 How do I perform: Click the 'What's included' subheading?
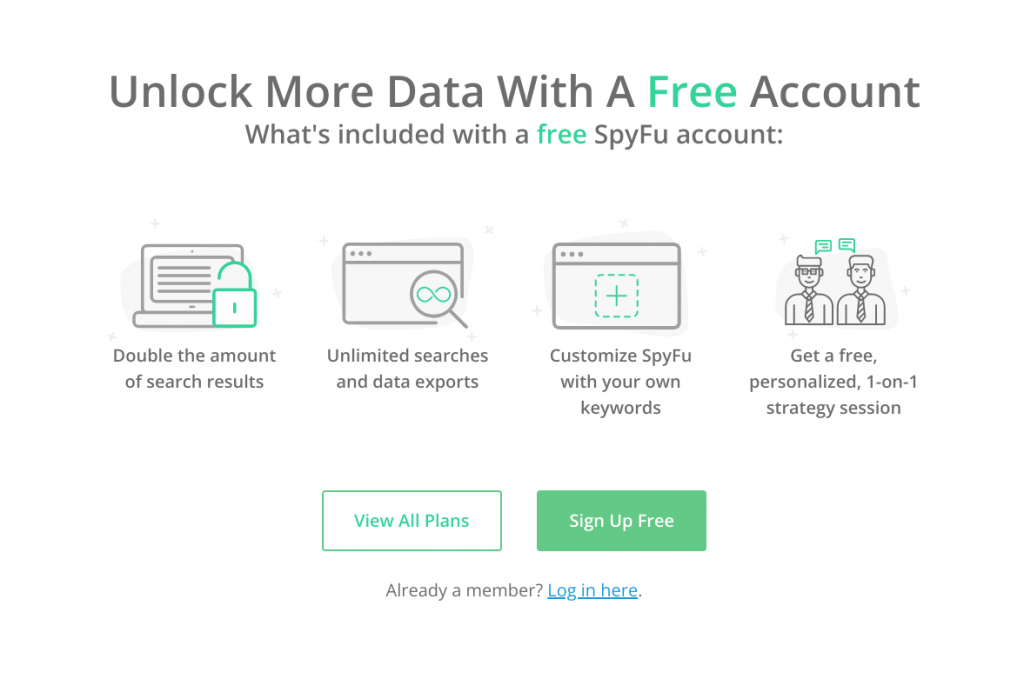514,134
